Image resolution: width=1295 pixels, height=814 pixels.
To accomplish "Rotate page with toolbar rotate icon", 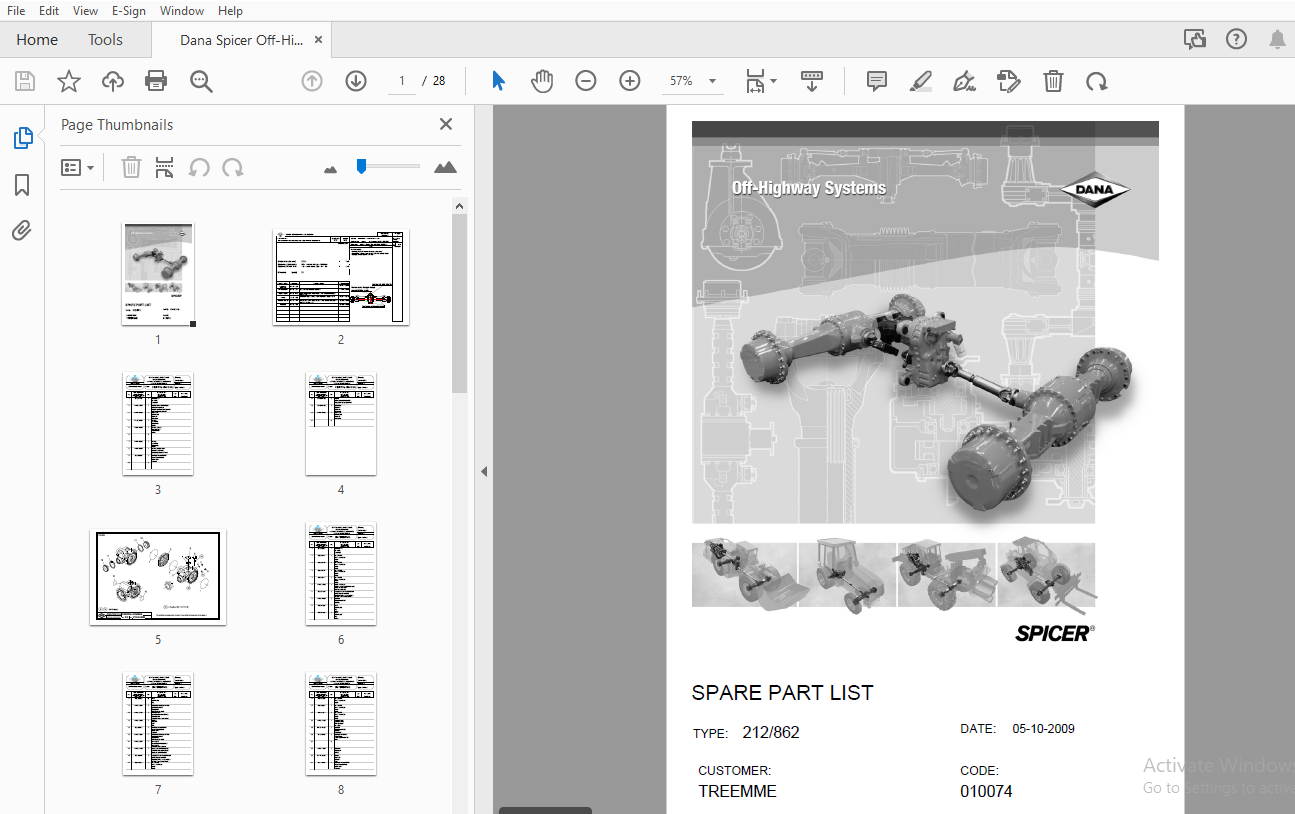I will [1097, 81].
